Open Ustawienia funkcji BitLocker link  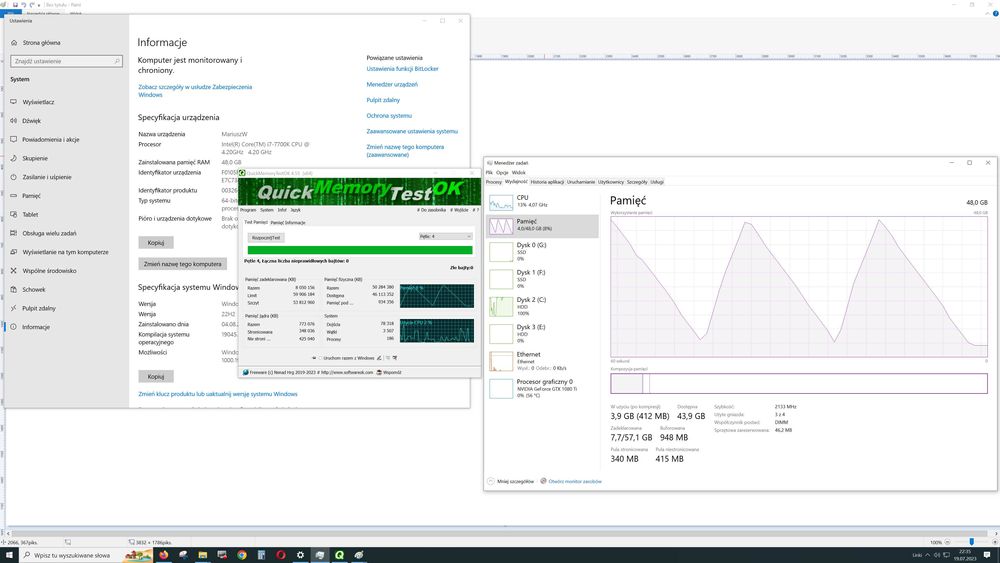pyautogui.click(x=402, y=69)
